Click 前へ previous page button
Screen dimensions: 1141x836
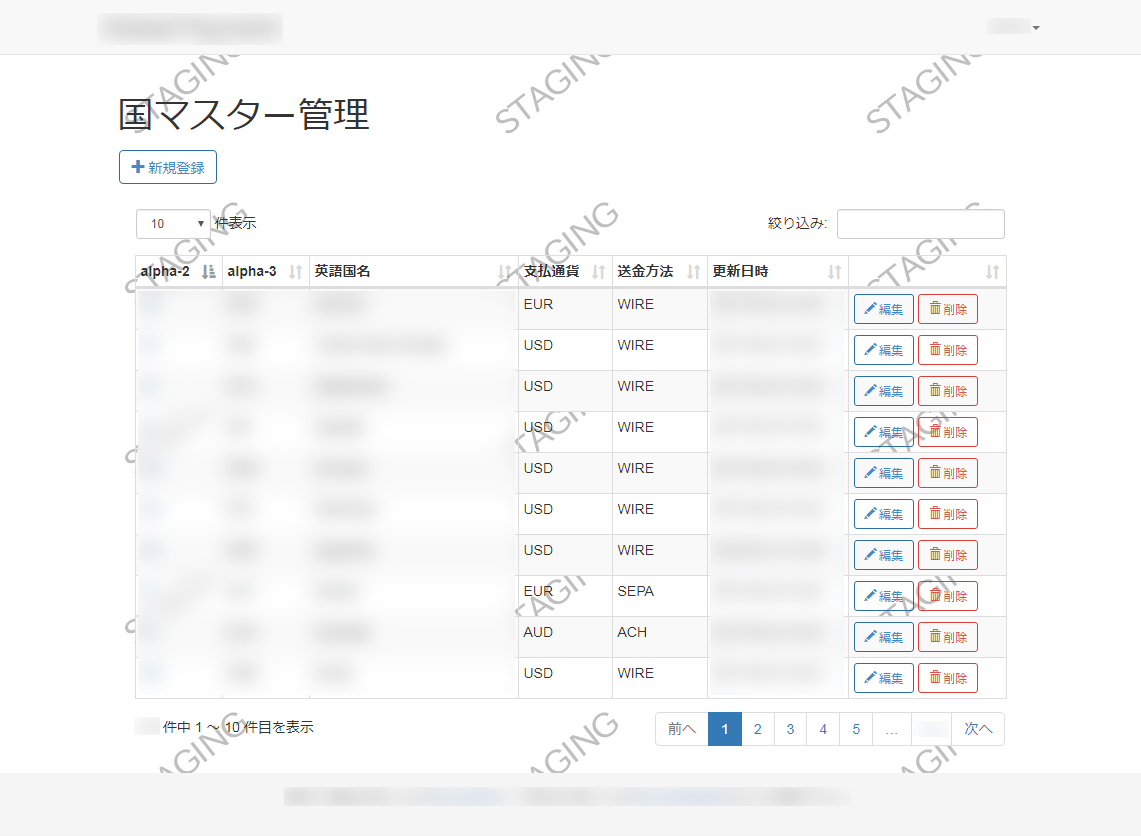tap(681, 729)
